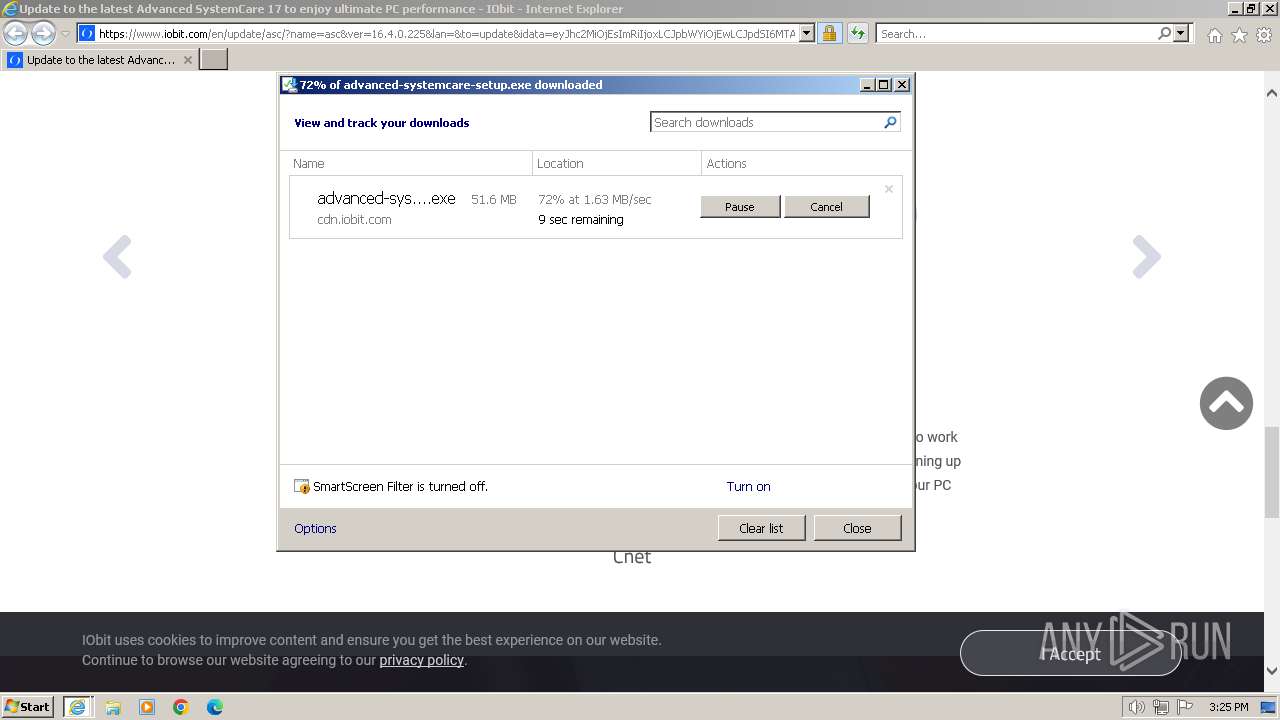Image resolution: width=1280 pixels, height=720 pixels.
Task: Cancel the advanced-systemcare-setup.exe download
Action: click(x=826, y=207)
